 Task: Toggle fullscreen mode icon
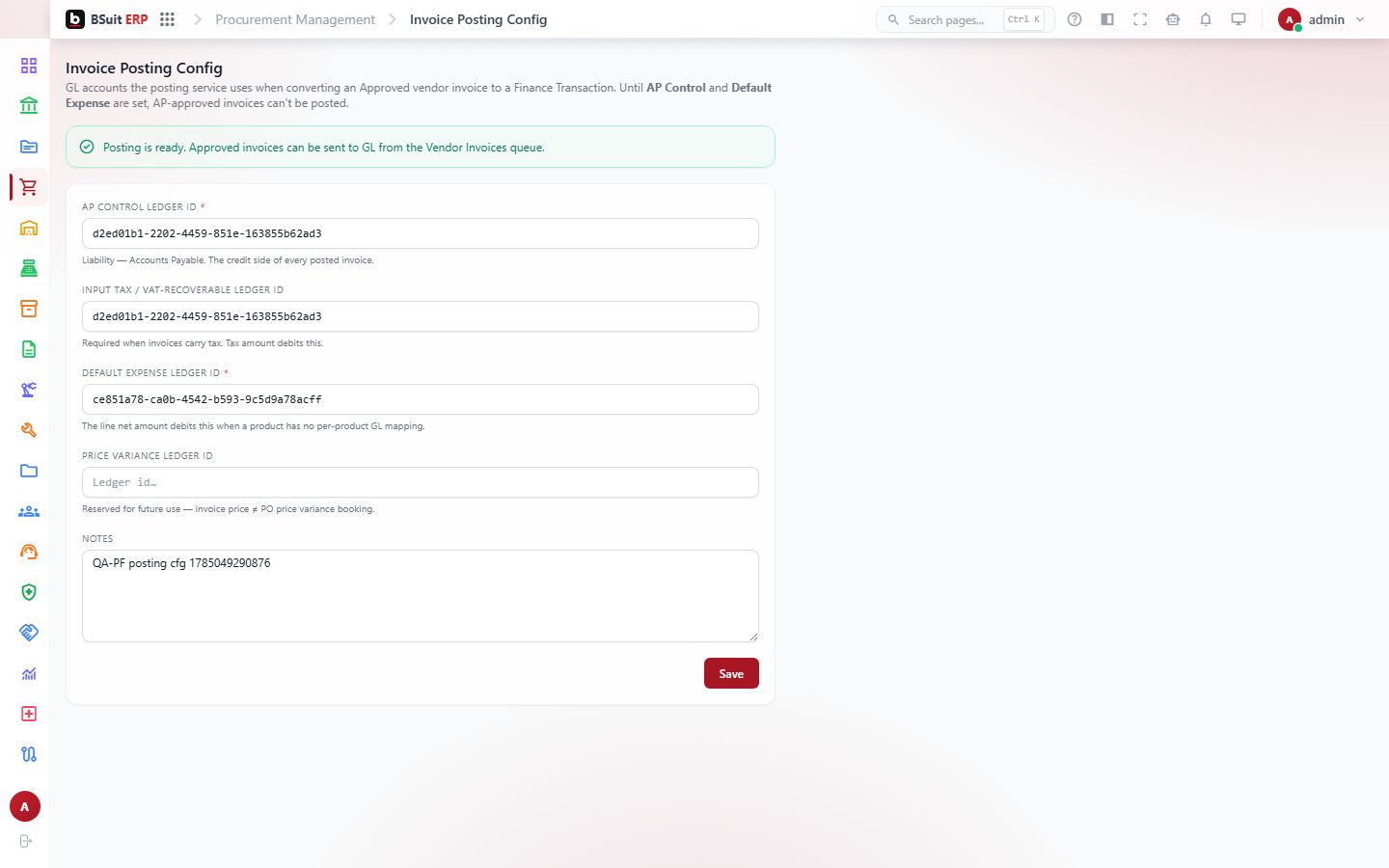pyautogui.click(x=1140, y=19)
